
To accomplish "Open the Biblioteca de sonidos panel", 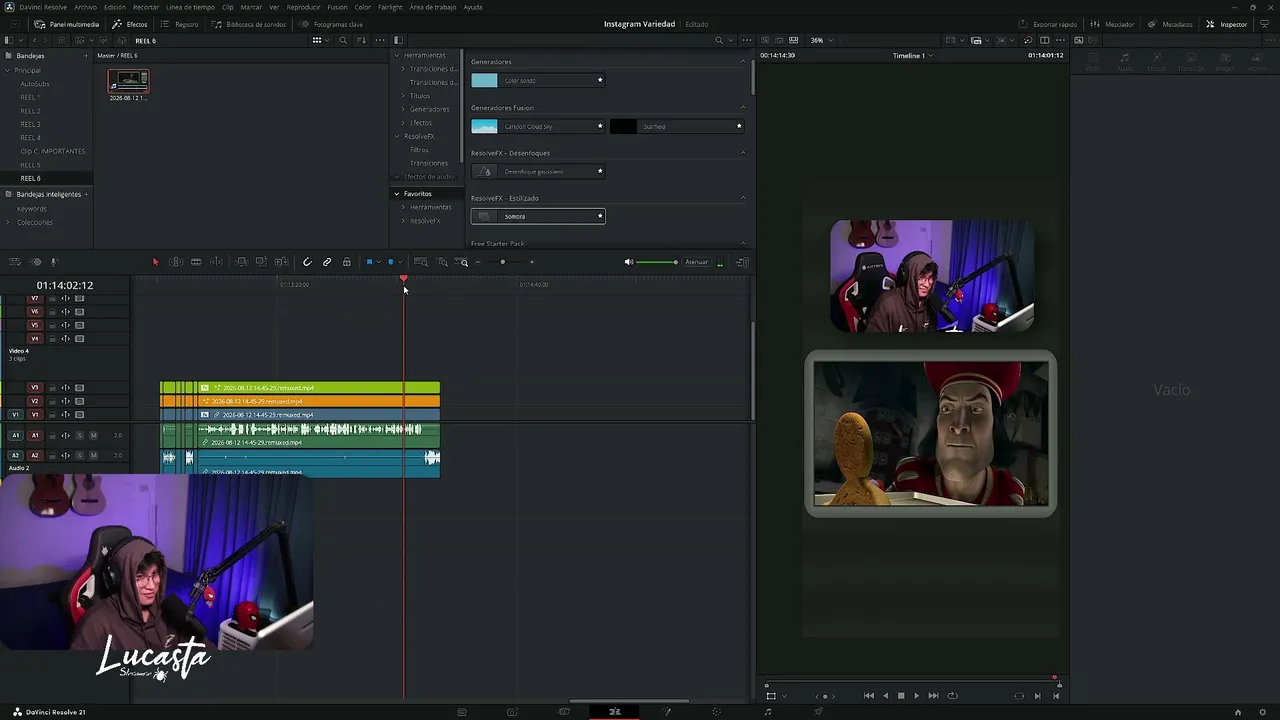I will click(250, 24).
